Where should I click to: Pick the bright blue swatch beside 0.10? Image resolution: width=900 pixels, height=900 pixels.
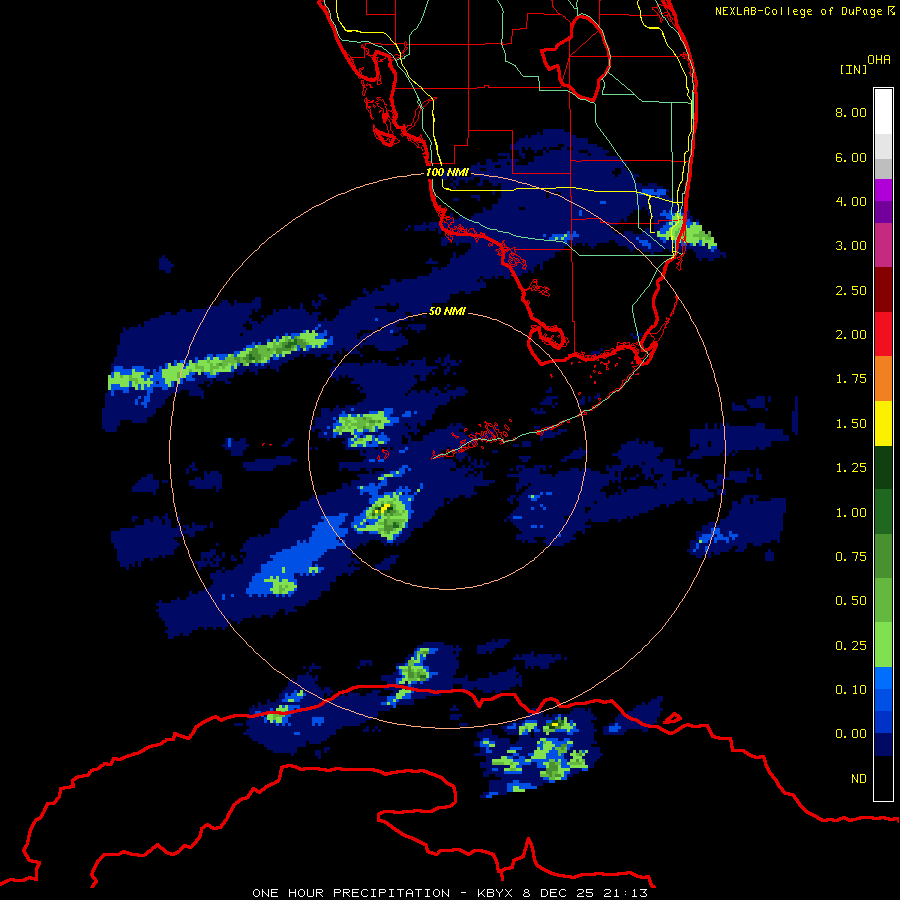click(883, 678)
